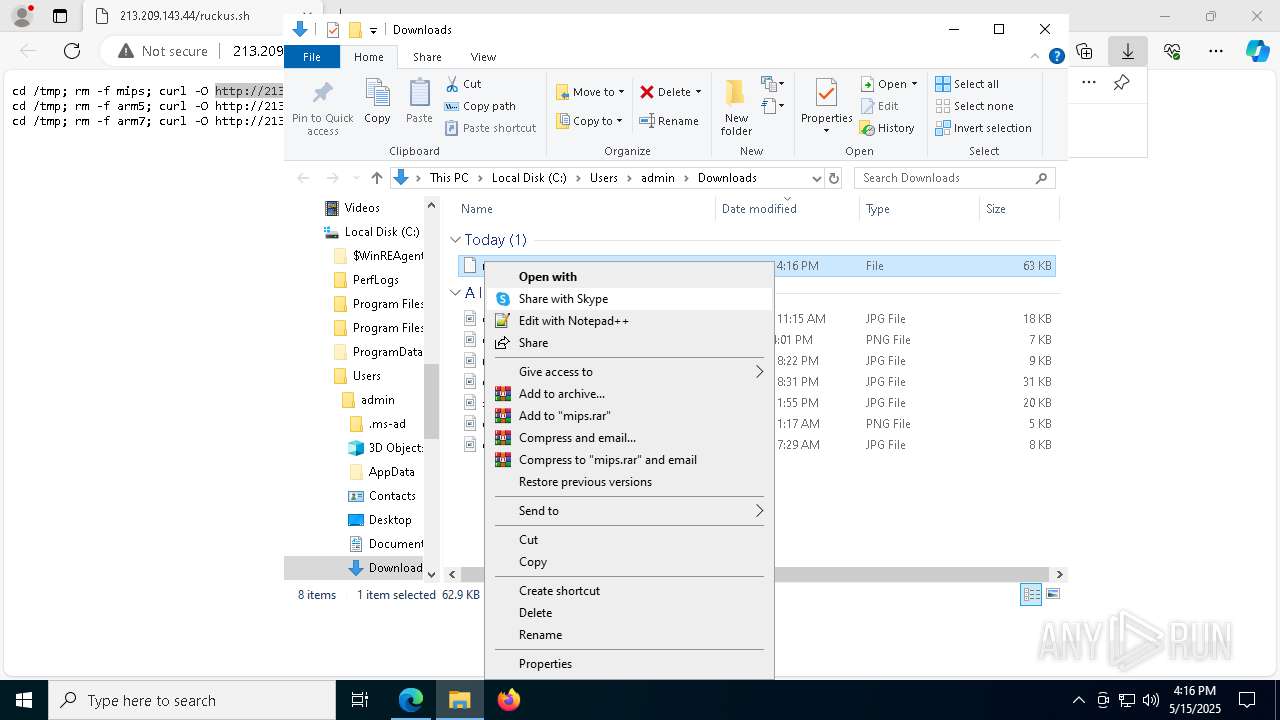This screenshot has width=1280, height=720.
Task: Click Invert selection in ribbon
Action: (x=983, y=128)
